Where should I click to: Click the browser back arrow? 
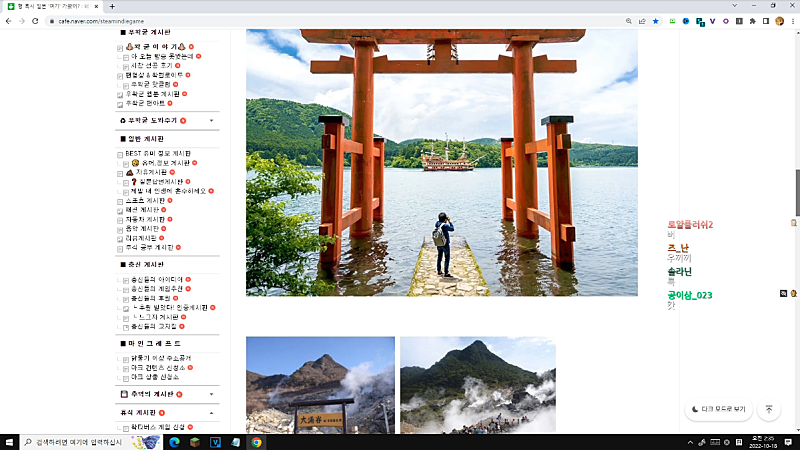coord(10,20)
